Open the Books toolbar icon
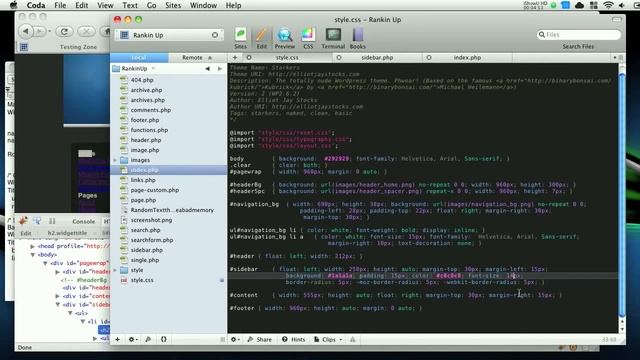 point(358,38)
